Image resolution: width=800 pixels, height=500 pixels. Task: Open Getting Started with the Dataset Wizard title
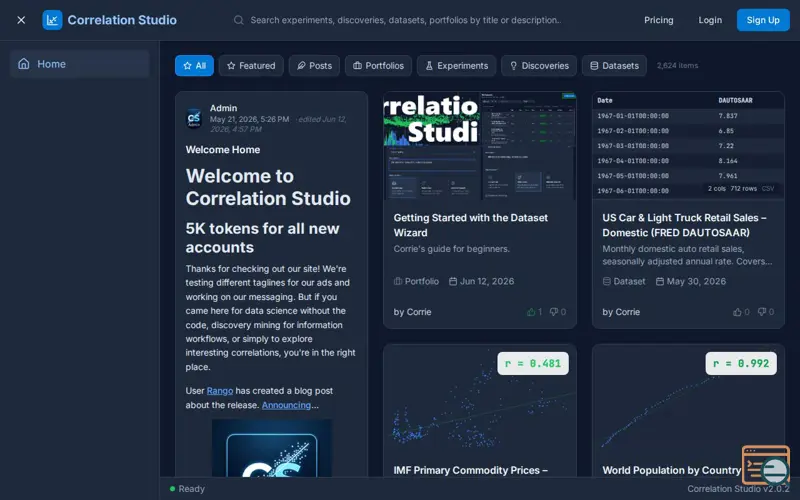[x=470, y=225]
